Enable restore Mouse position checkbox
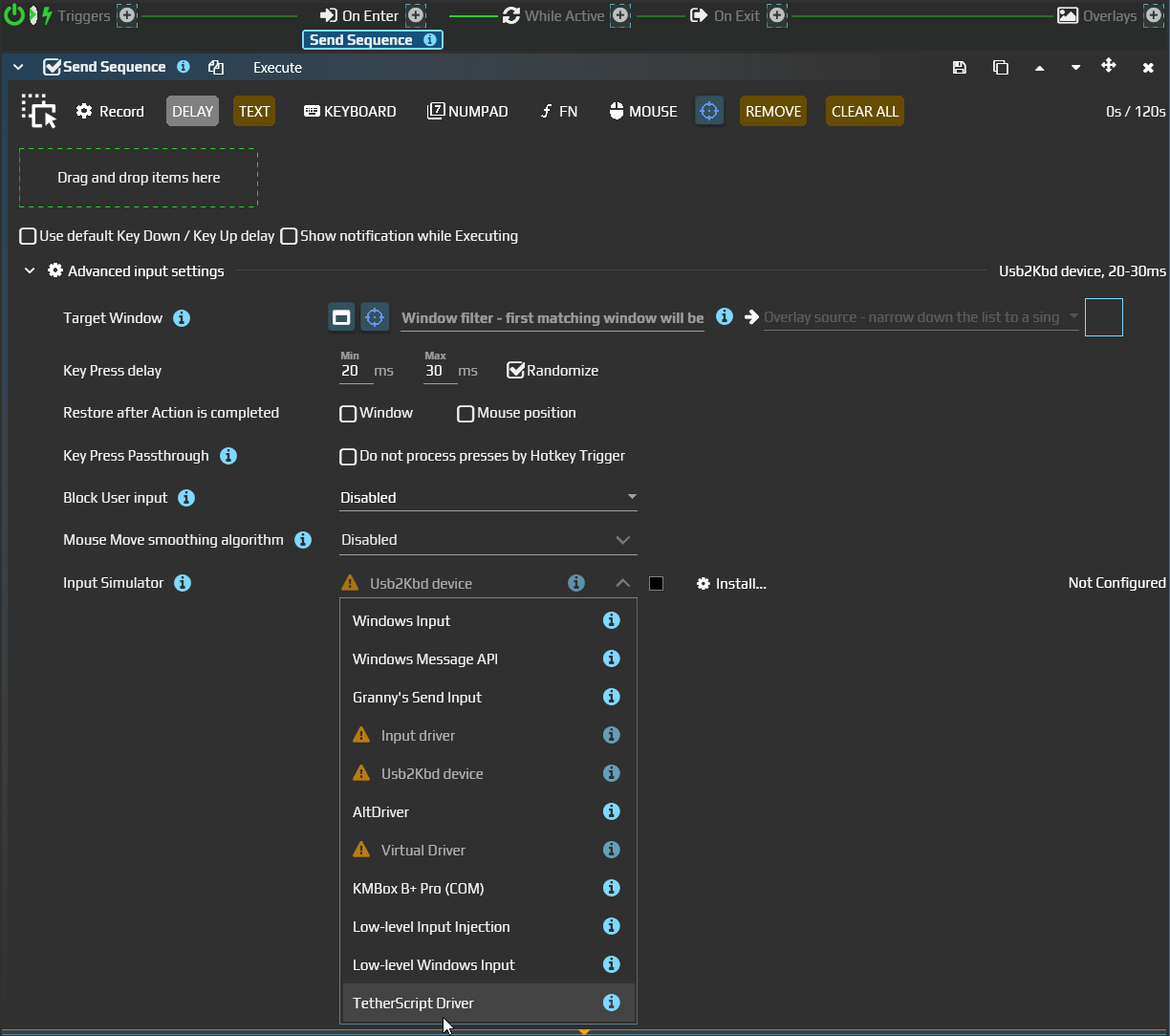Screen dimensions: 1170x1036 (x=466, y=414)
